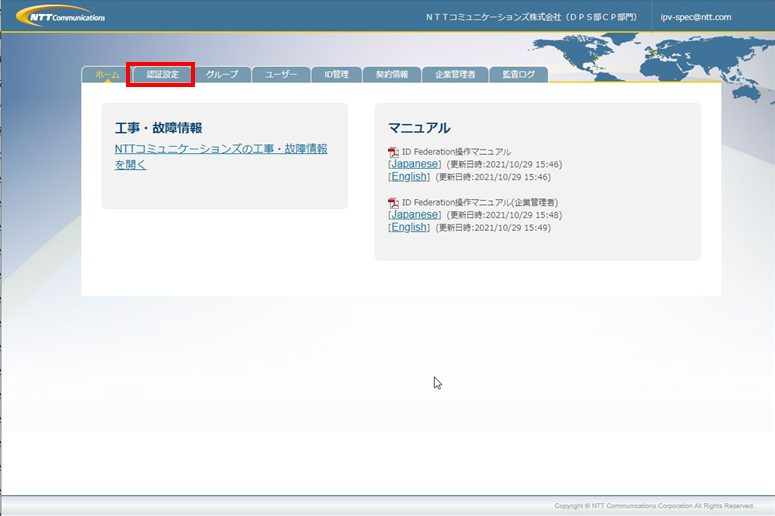Click the 工事・故障情報 heading

click(x=158, y=128)
